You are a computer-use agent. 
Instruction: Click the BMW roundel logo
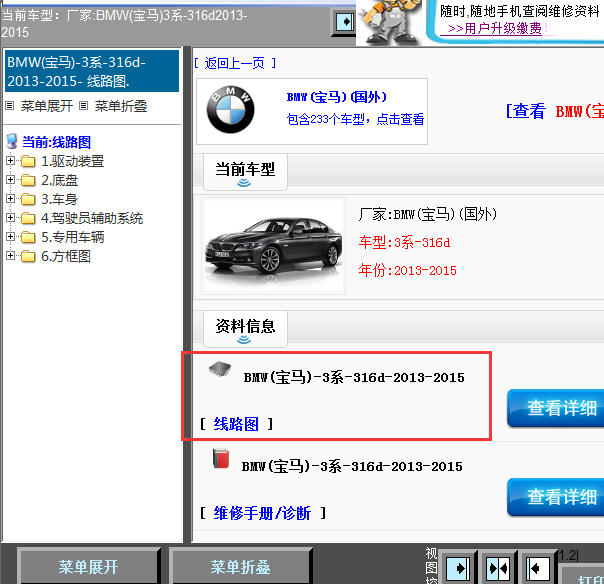point(230,109)
